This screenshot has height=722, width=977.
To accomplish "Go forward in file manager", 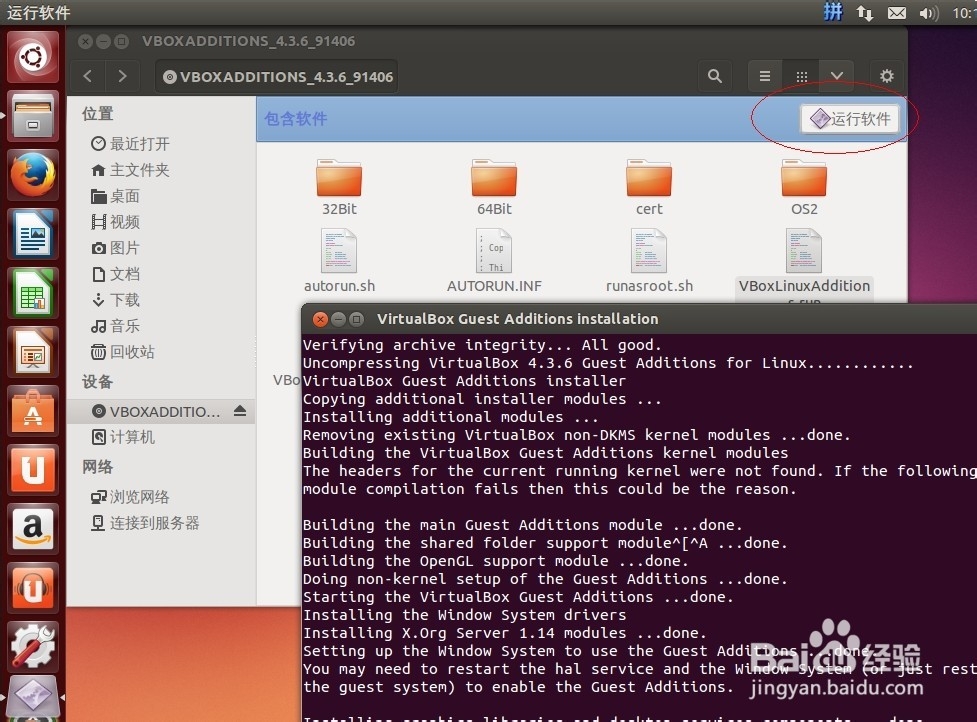I will click(x=122, y=77).
